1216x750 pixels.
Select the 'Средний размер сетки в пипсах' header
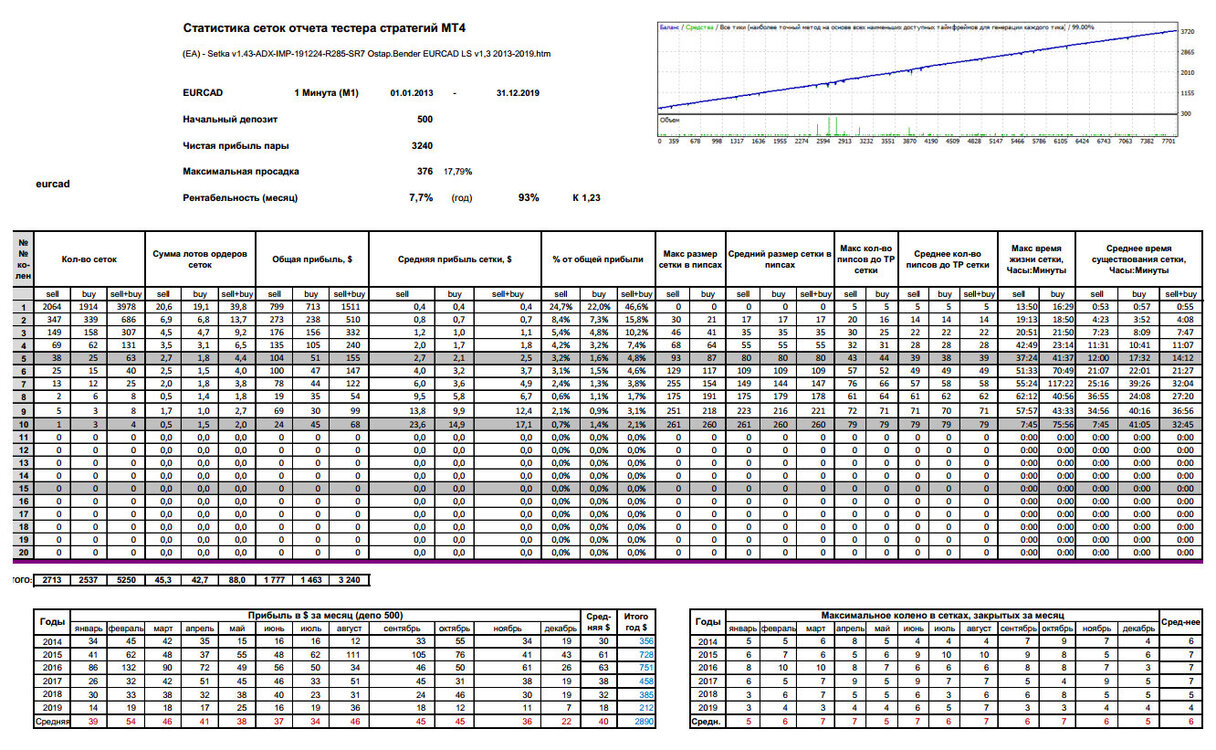pos(779,260)
